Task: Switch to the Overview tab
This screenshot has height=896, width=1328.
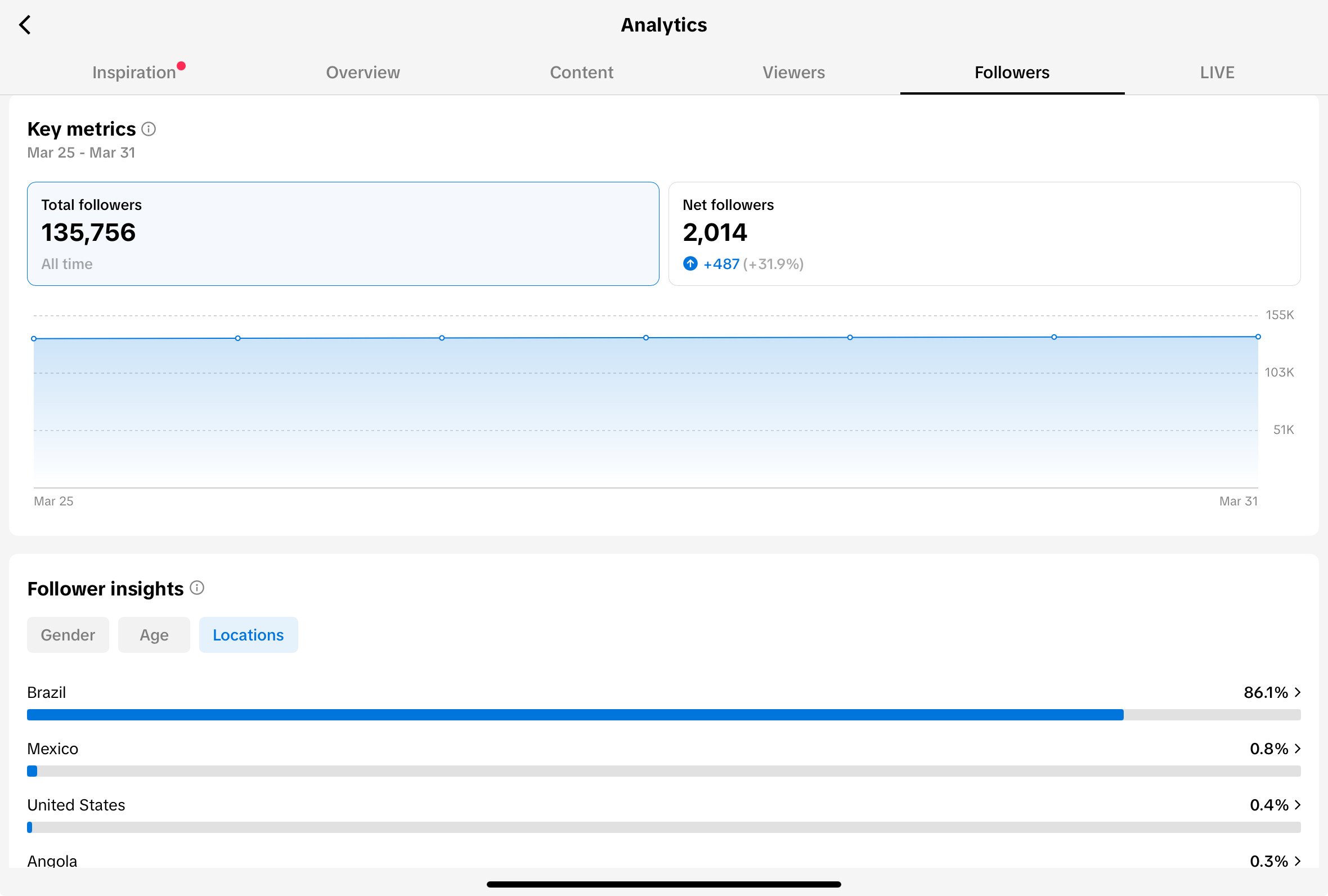Action: pos(363,73)
